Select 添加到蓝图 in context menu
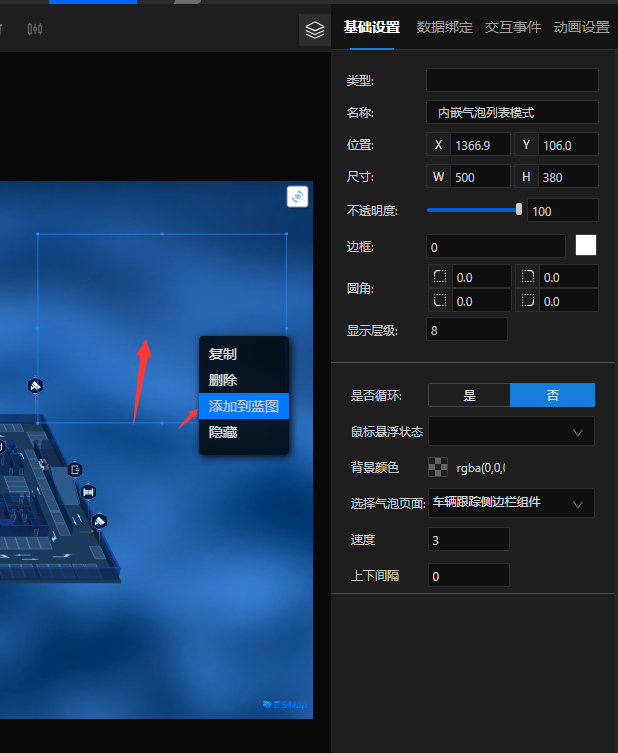 coord(244,406)
